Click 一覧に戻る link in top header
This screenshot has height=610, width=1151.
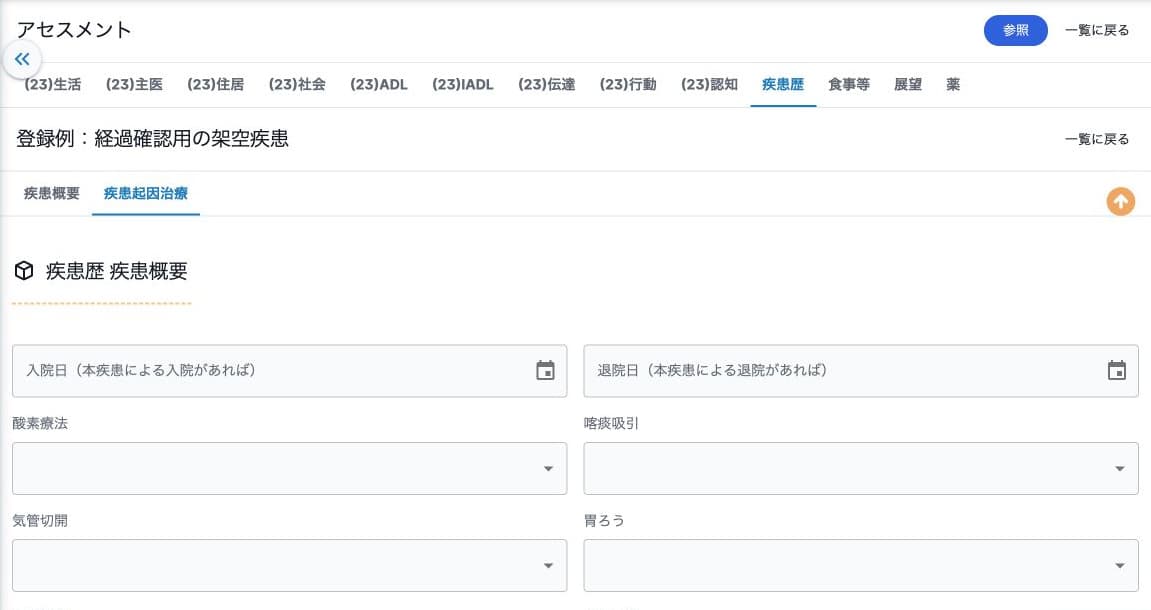(1097, 30)
